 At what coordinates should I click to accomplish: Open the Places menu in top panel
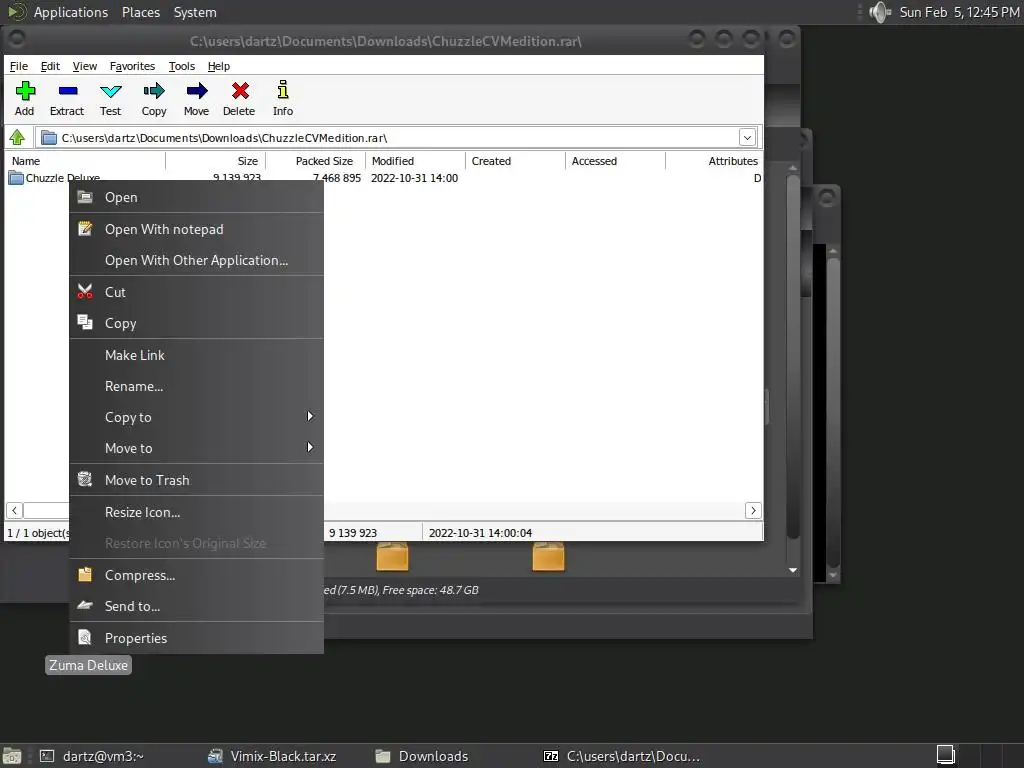tap(140, 12)
